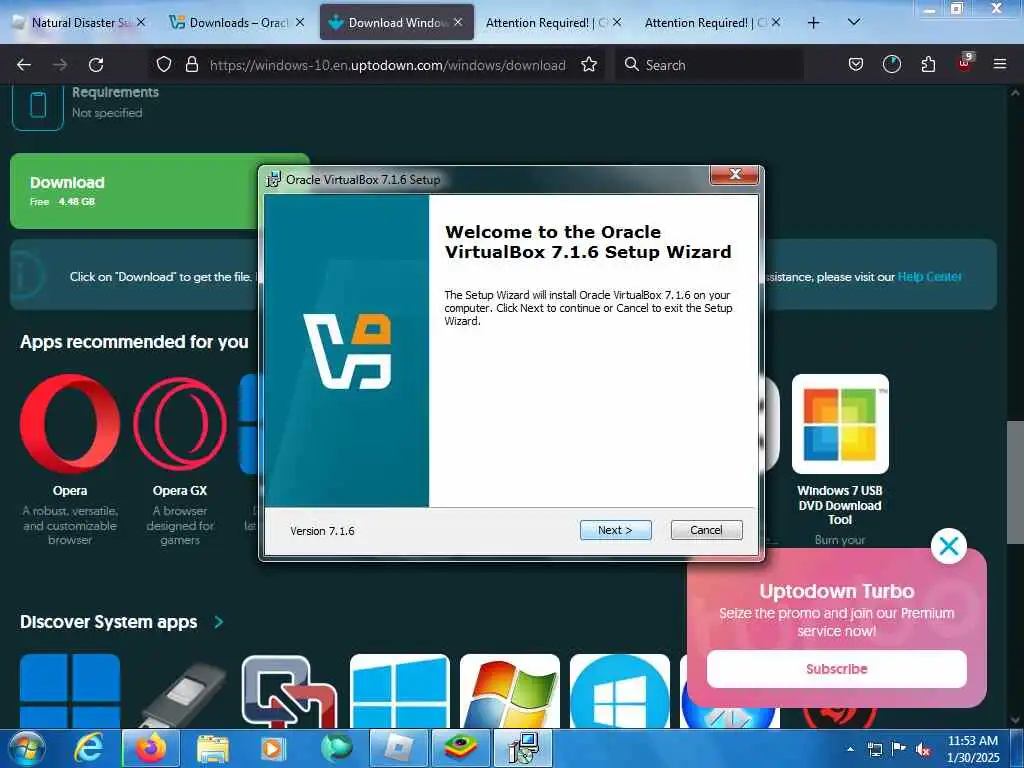Screen dimensions: 1024x768
Task: Open the Firefox hamburger menu
Action: pos(1000,64)
